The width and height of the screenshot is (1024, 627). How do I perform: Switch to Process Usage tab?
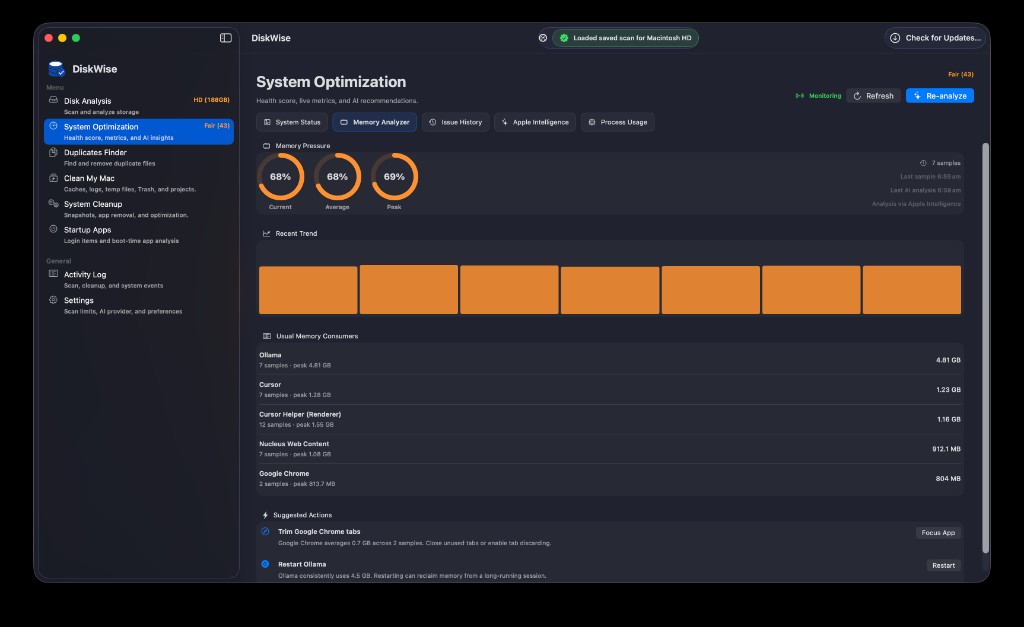coord(617,122)
